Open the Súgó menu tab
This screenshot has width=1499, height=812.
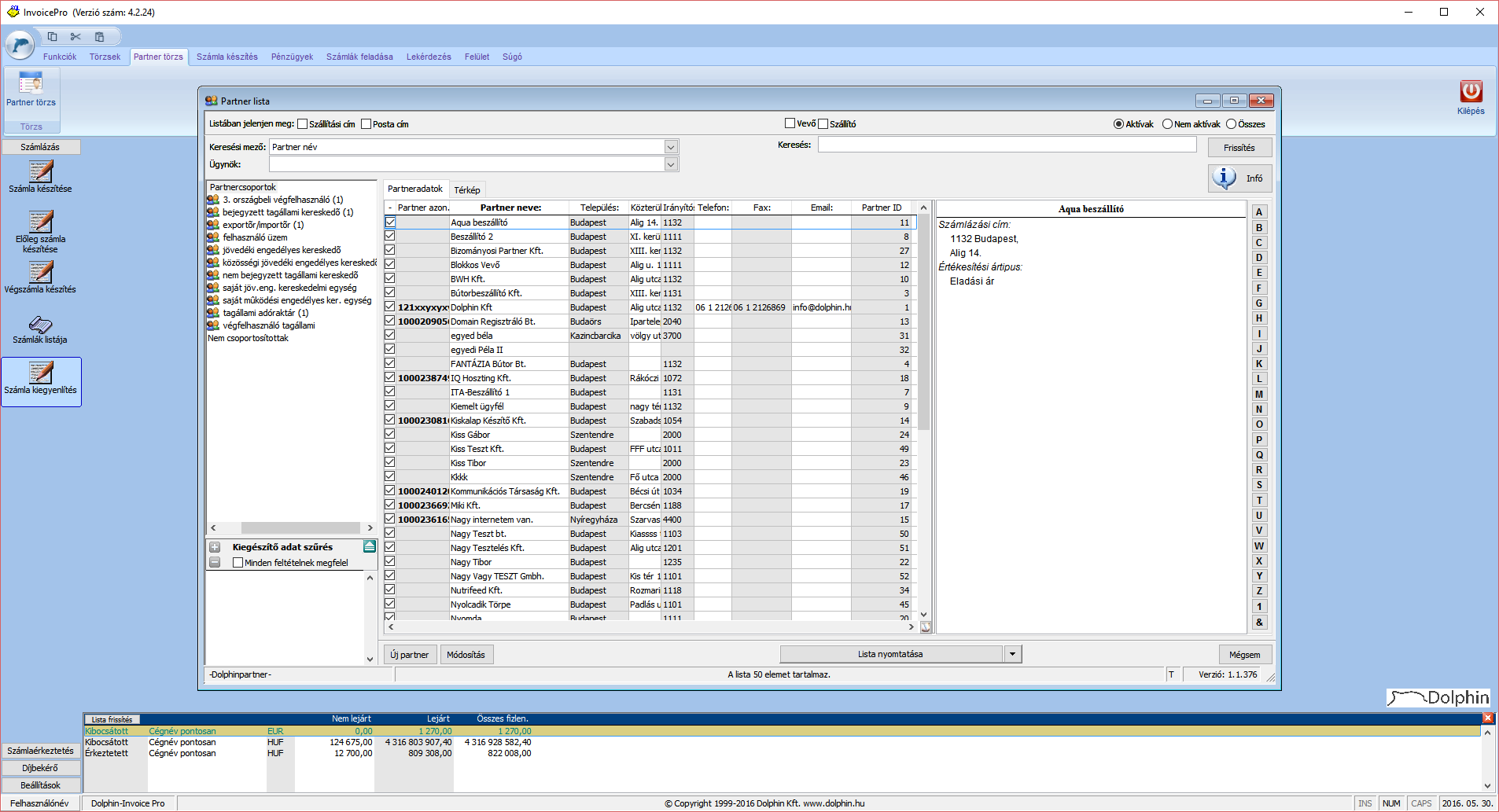click(512, 57)
